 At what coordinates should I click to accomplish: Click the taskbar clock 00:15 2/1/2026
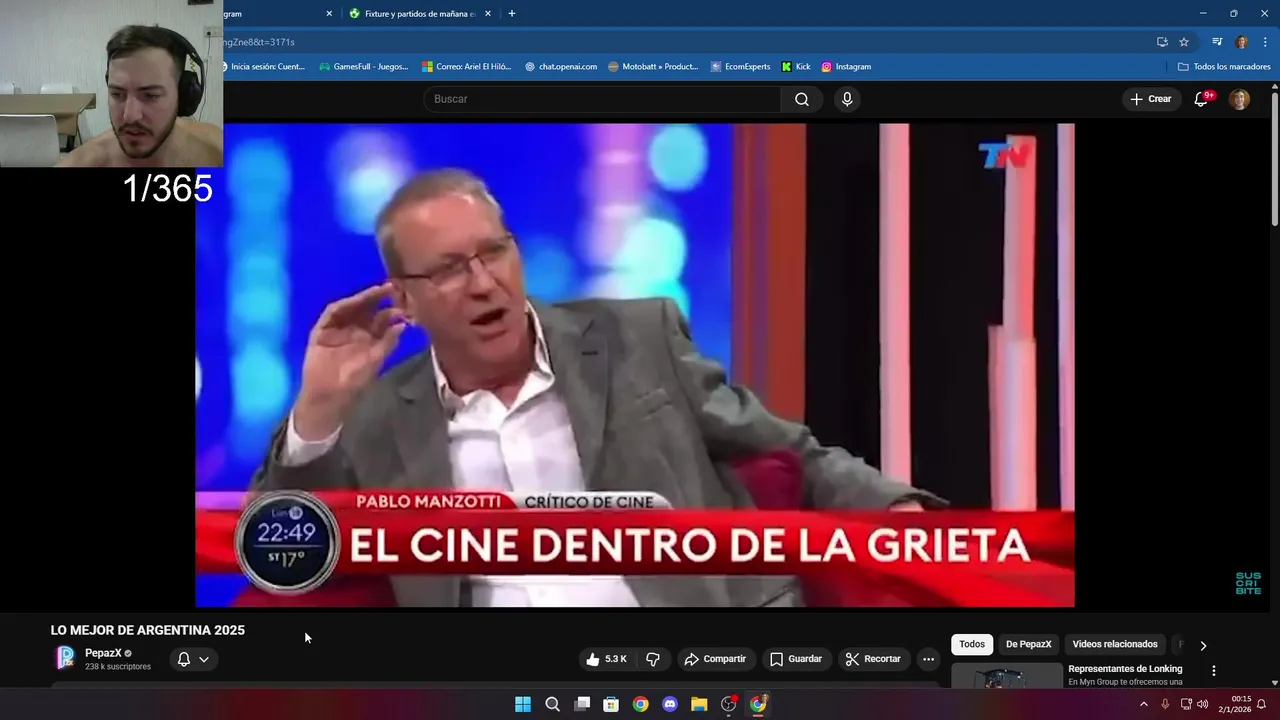tap(1235, 704)
